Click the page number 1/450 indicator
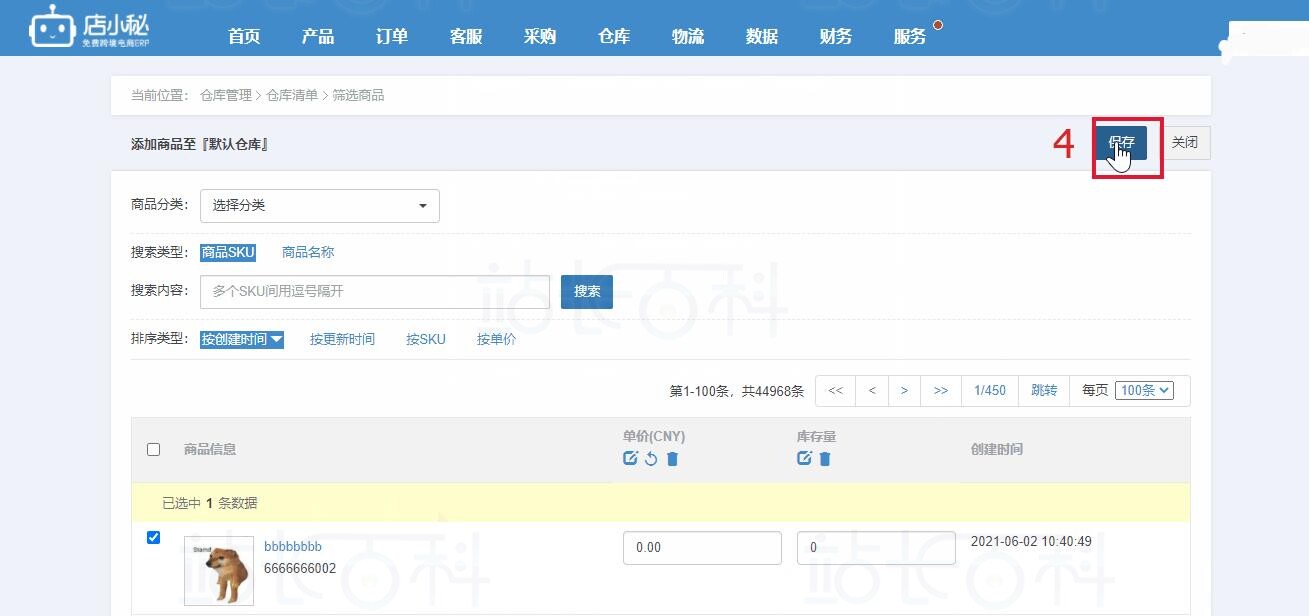Screen dimensions: 1309x616 [x=988, y=390]
